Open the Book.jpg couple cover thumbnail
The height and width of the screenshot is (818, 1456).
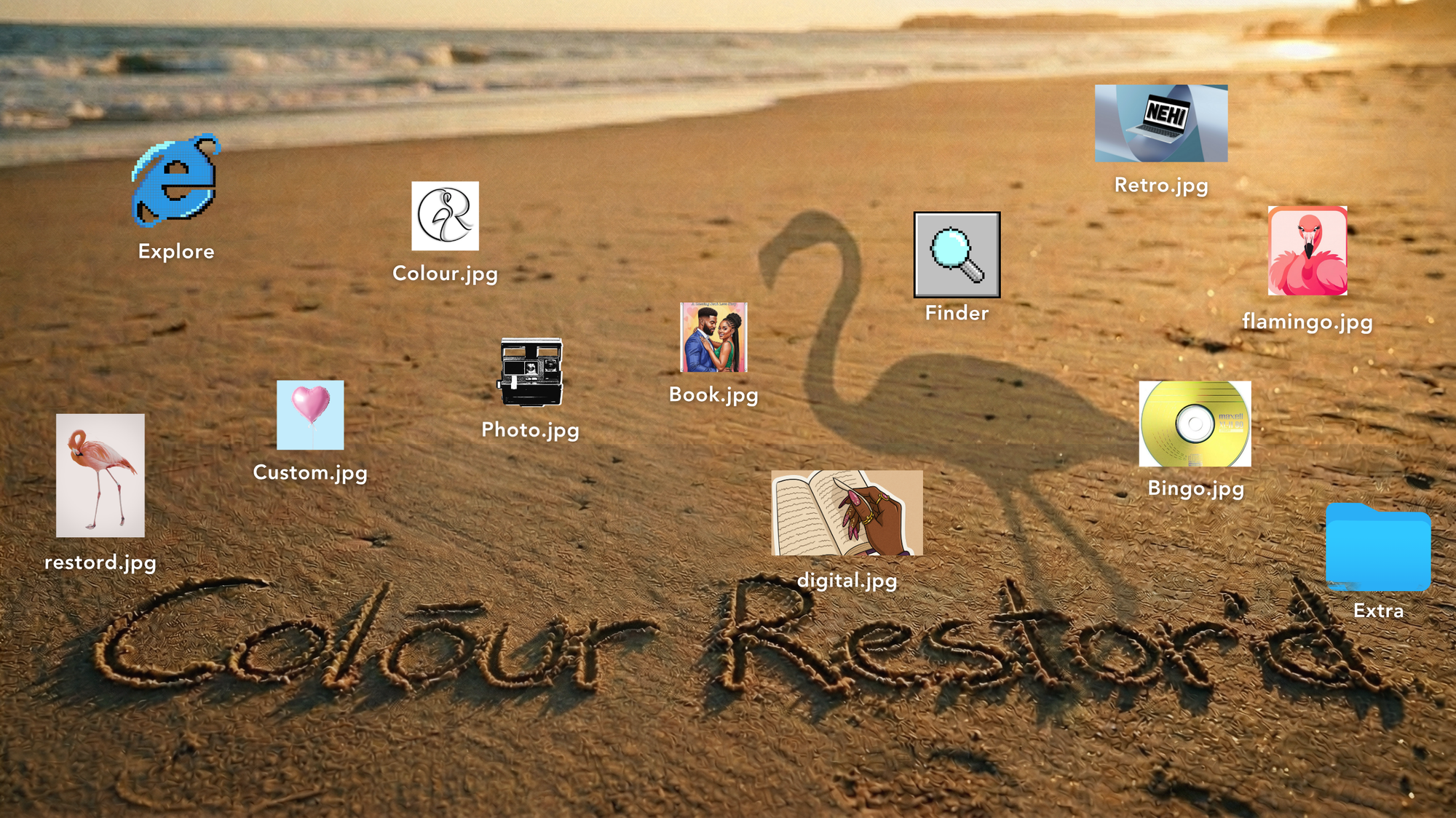tap(713, 338)
